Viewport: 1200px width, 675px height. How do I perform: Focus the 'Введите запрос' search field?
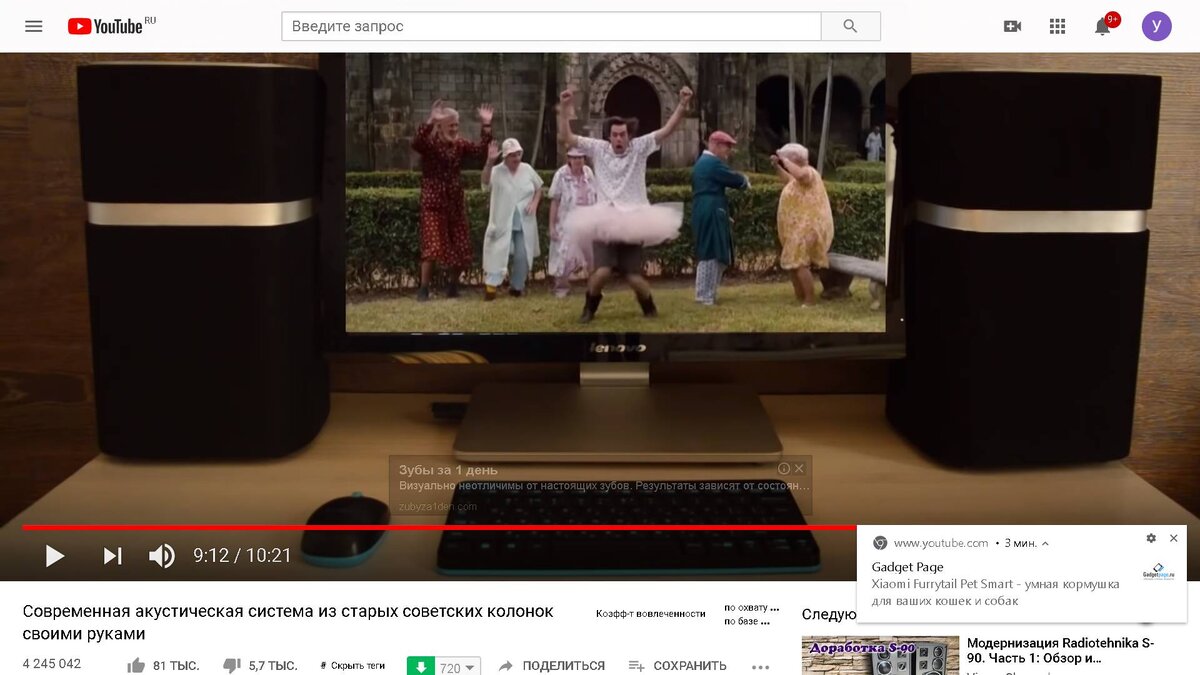click(551, 26)
